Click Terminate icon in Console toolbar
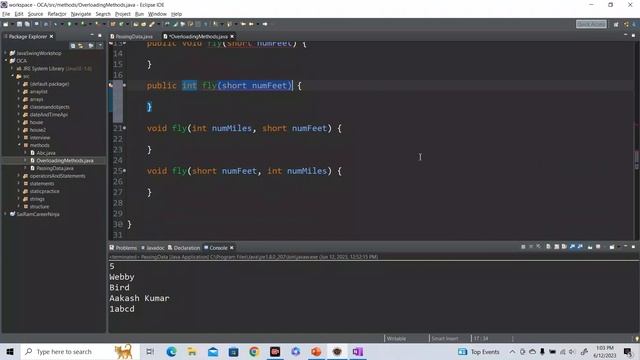 (x=523, y=247)
